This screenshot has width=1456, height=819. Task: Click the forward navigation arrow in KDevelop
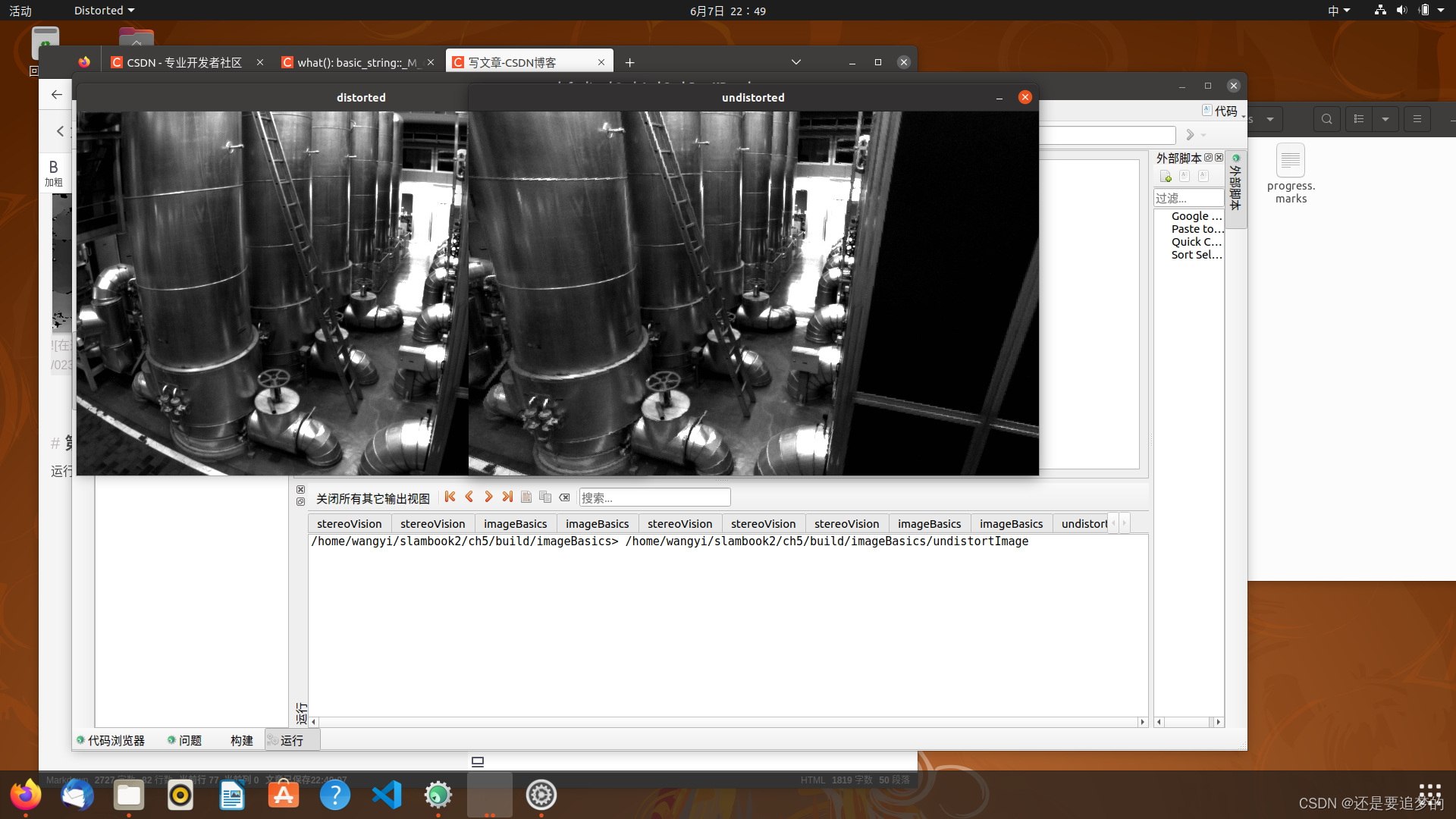point(1190,135)
